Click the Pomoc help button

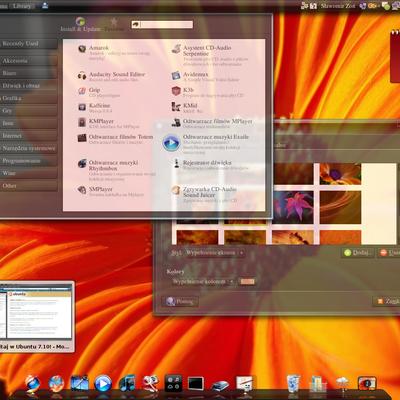pyautogui.click(x=180, y=302)
